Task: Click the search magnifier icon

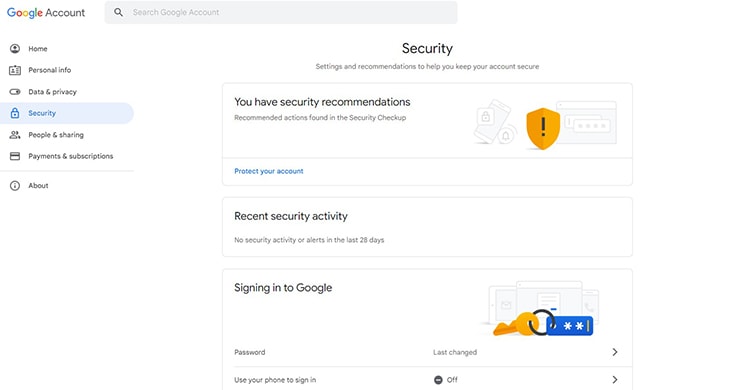Action: (x=118, y=12)
